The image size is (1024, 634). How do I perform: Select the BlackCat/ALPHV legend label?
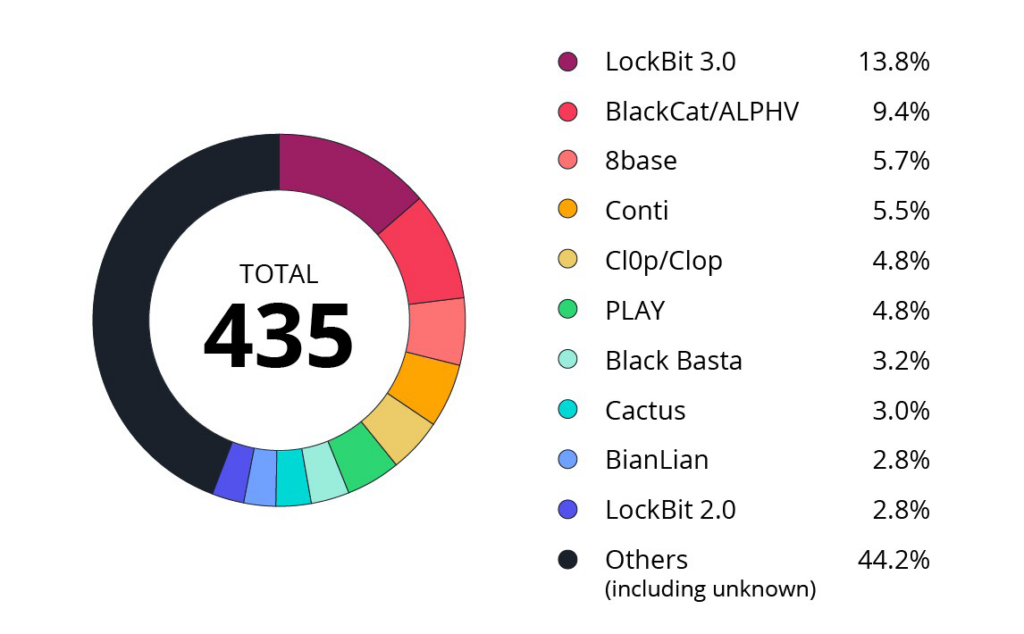coord(702,112)
